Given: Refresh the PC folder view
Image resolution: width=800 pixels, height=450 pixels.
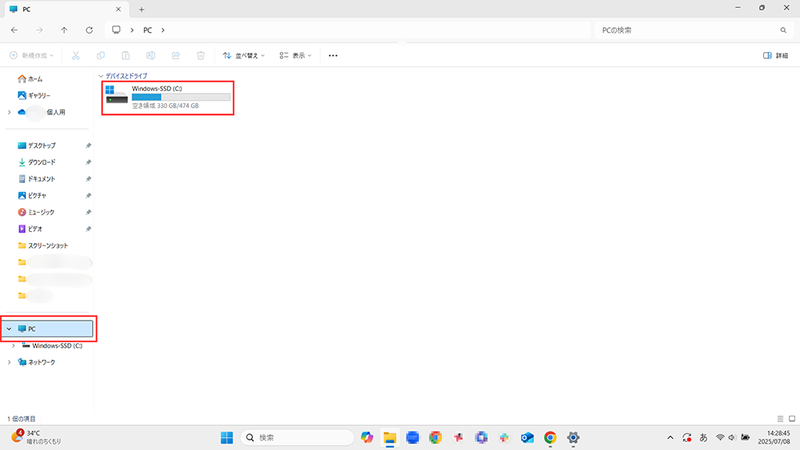Looking at the screenshot, I should pyautogui.click(x=89, y=30).
